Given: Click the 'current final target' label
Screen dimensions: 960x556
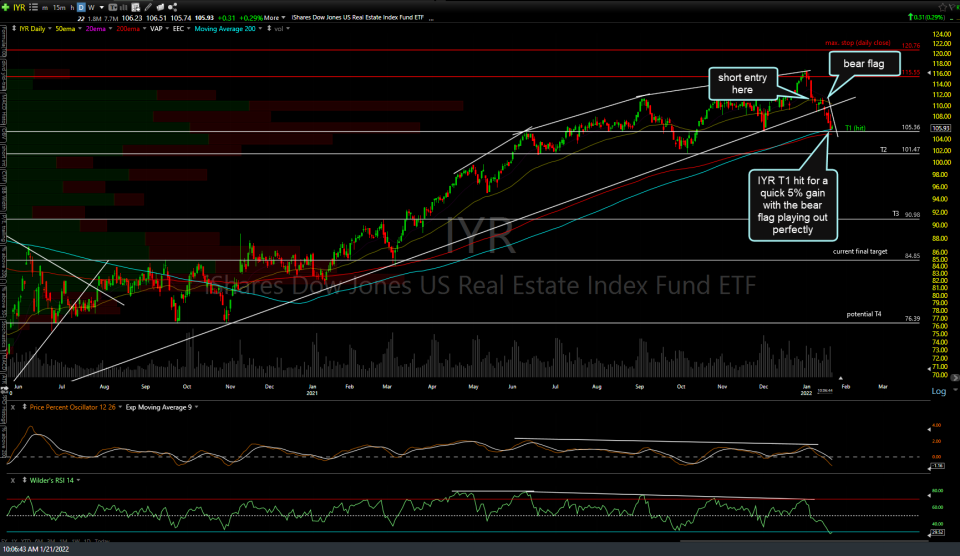Looking at the screenshot, I should pos(860,252).
